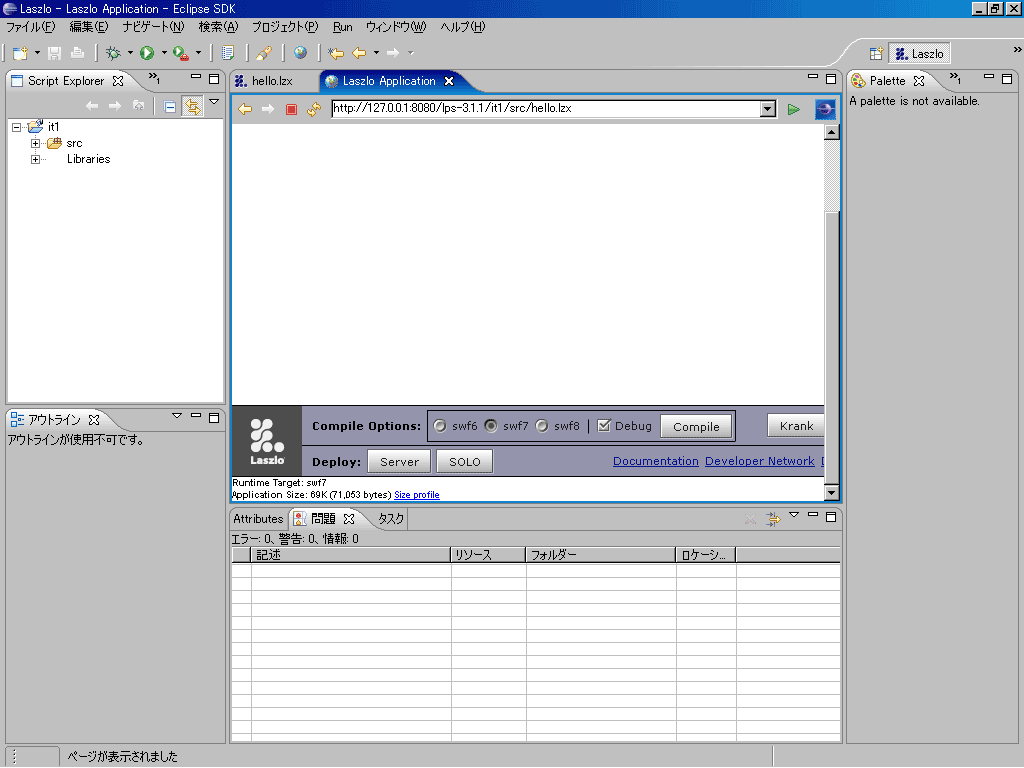Stop page loading with red stop icon
The width and height of the screenshot is (1024, 768).
click(x=291, y=109)
